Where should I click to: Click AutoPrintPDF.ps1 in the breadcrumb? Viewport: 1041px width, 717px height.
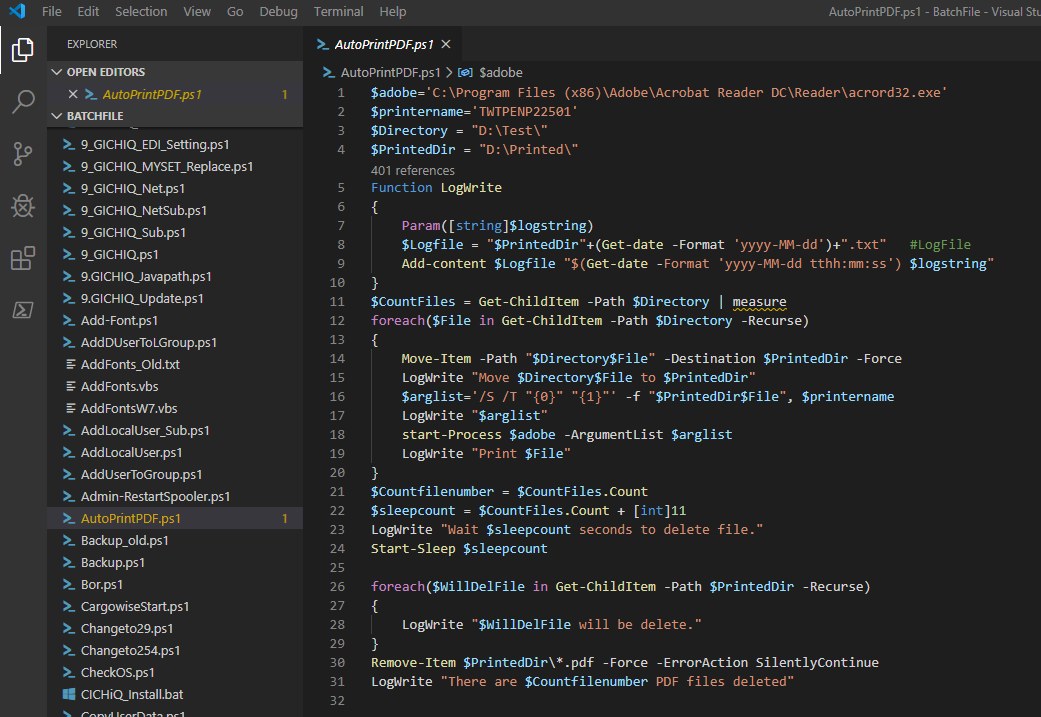click(x=390, y=72)
